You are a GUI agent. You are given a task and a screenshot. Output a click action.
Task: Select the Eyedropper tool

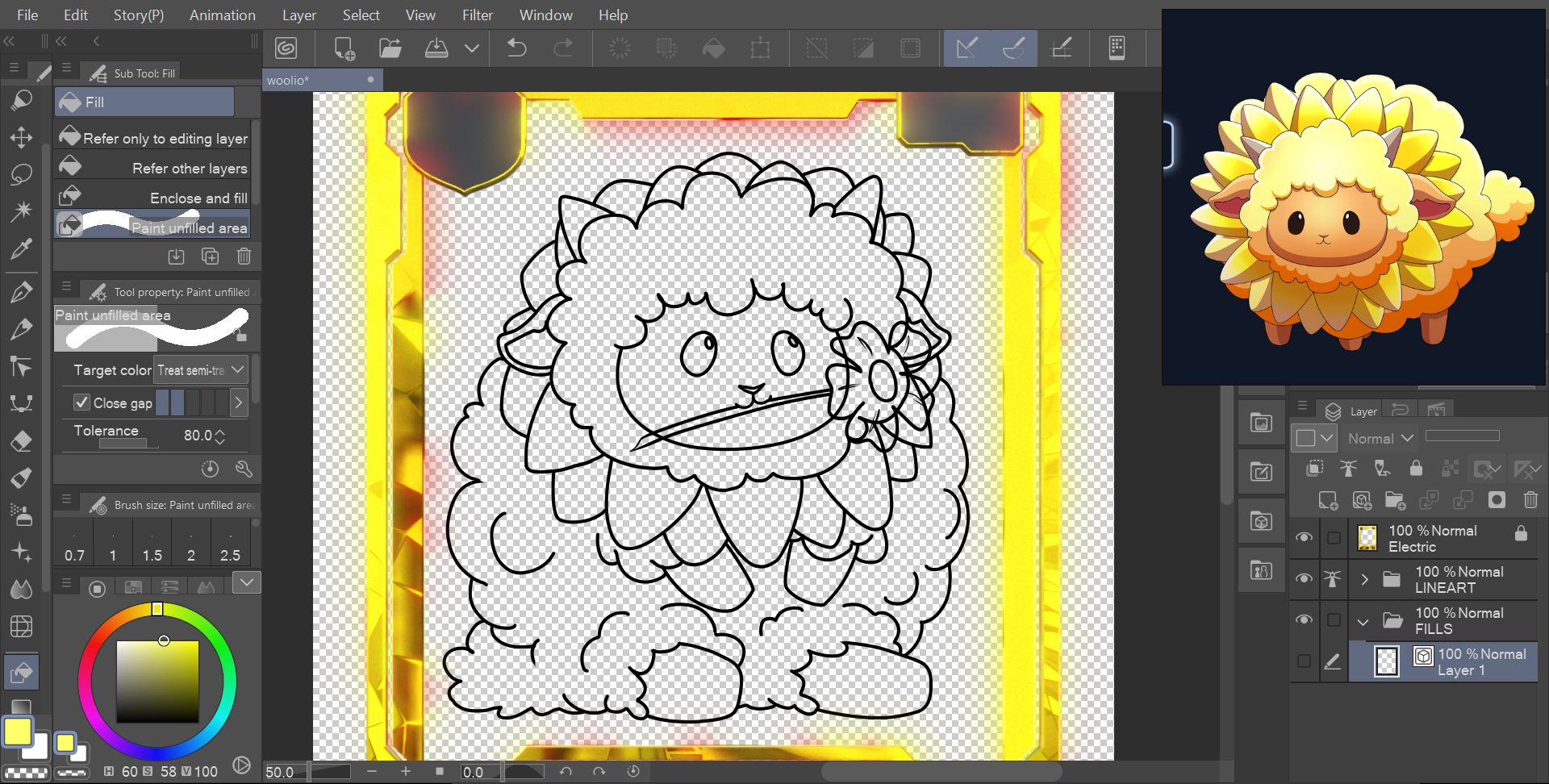[x=21, y=248]
